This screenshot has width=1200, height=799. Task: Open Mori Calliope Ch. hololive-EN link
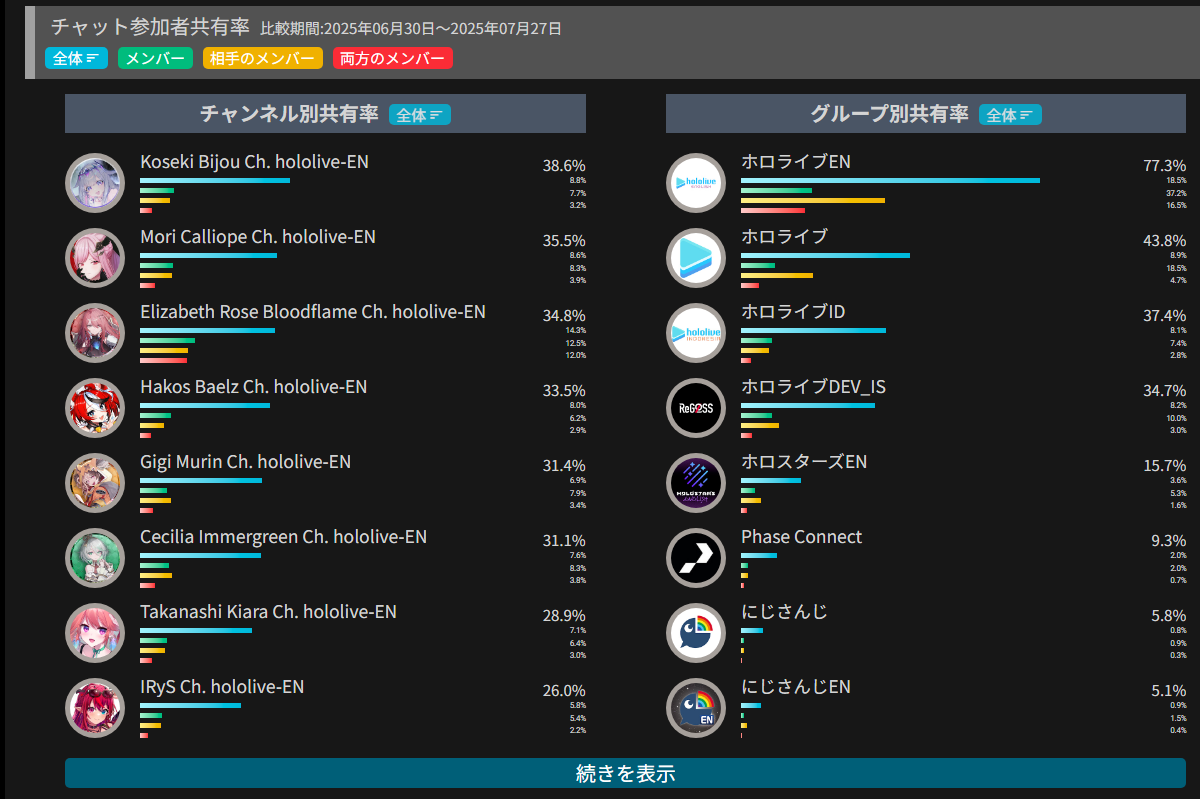coord(258,237)
